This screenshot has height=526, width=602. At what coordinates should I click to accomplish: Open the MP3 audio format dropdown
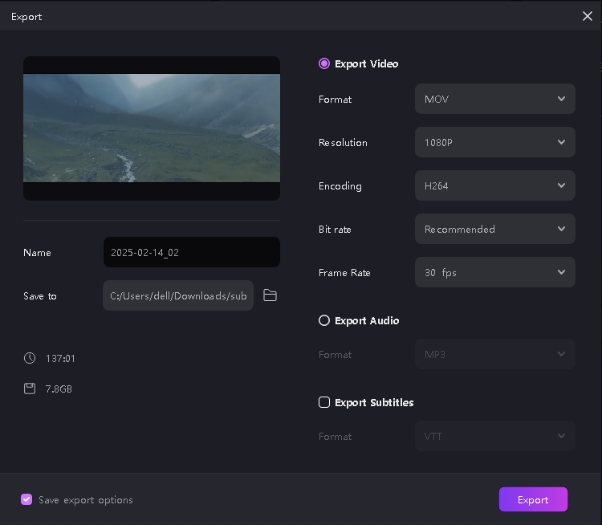coord(495,354)
